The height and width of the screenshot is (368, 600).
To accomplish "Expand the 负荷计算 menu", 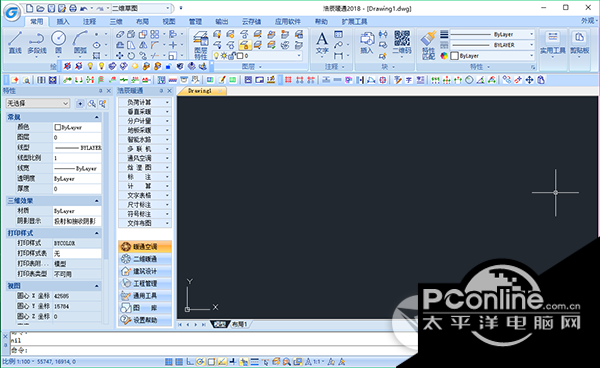I will 145,102.
